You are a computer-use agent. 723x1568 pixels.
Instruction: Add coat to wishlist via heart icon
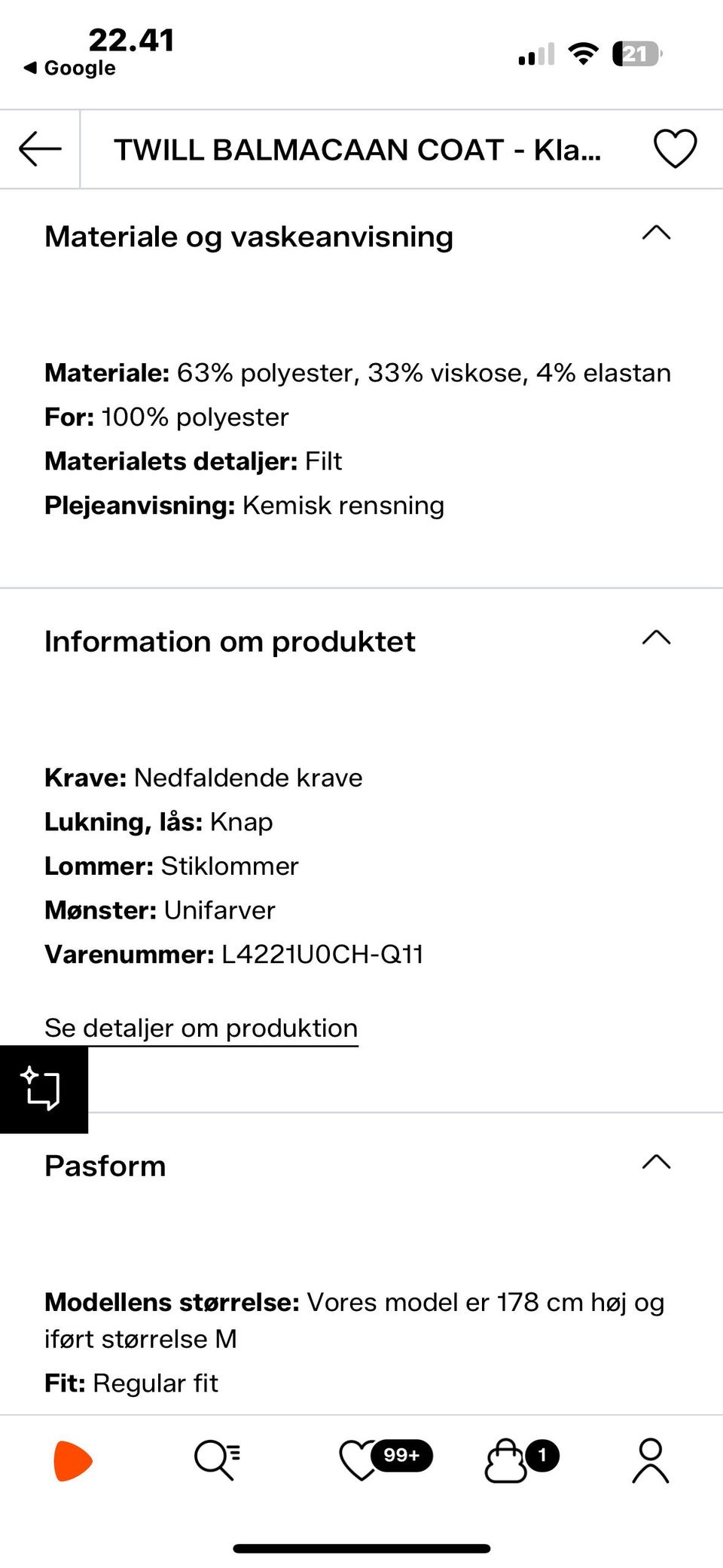(x=675, y=148)
